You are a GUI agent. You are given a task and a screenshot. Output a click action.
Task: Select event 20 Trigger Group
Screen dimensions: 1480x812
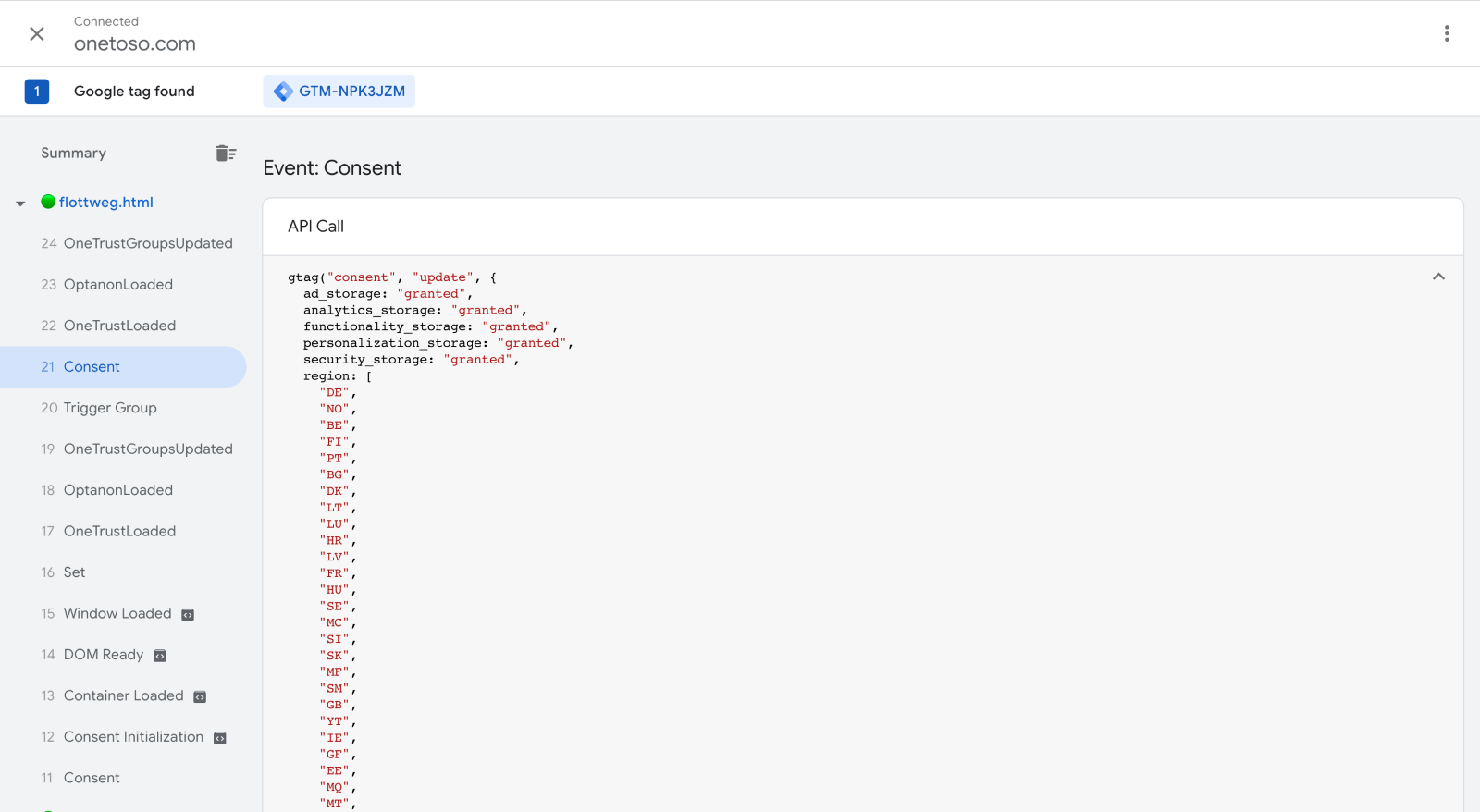110,408
